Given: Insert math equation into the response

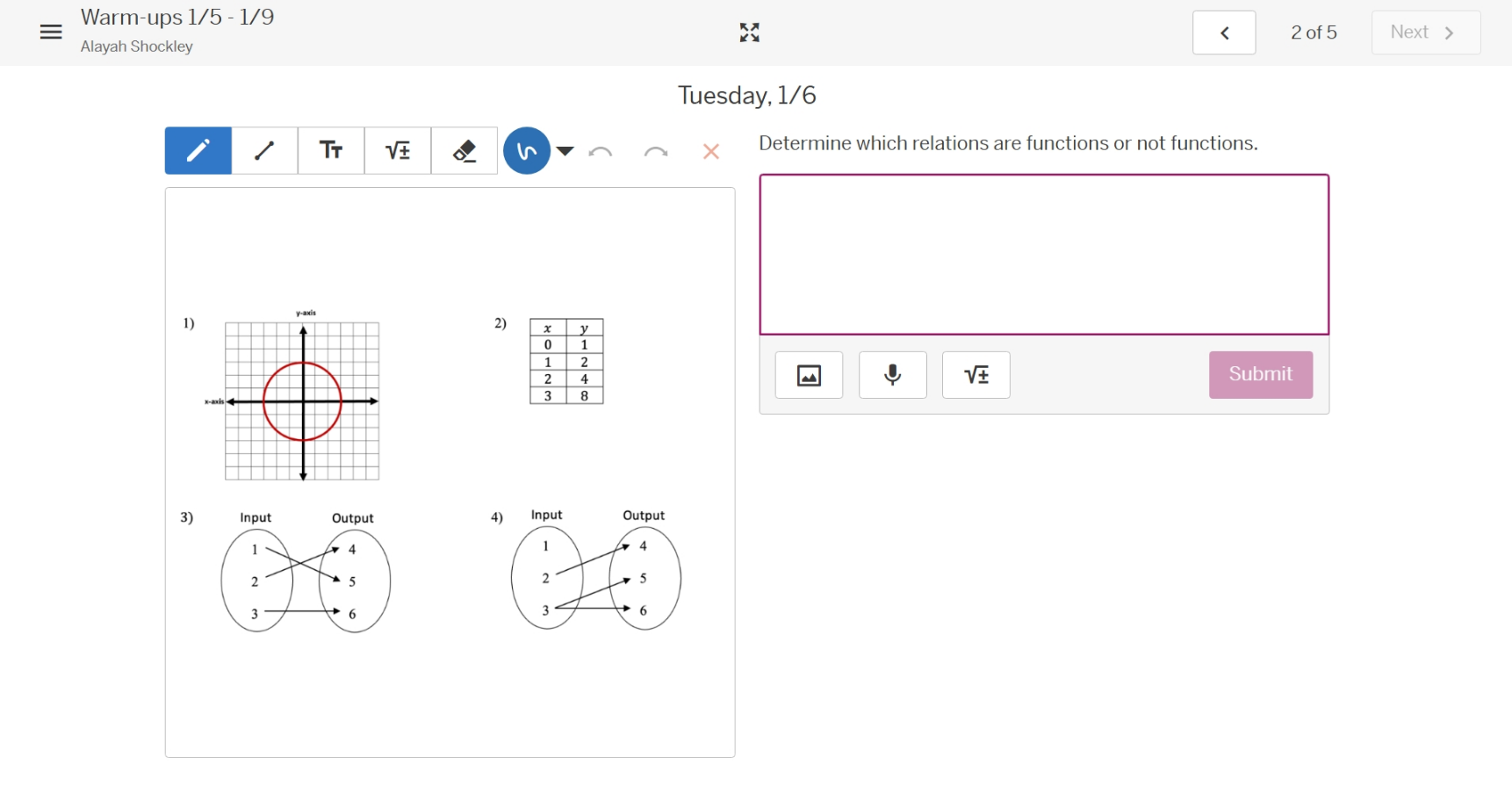Looking at the screenshot, I should point(976,375).
